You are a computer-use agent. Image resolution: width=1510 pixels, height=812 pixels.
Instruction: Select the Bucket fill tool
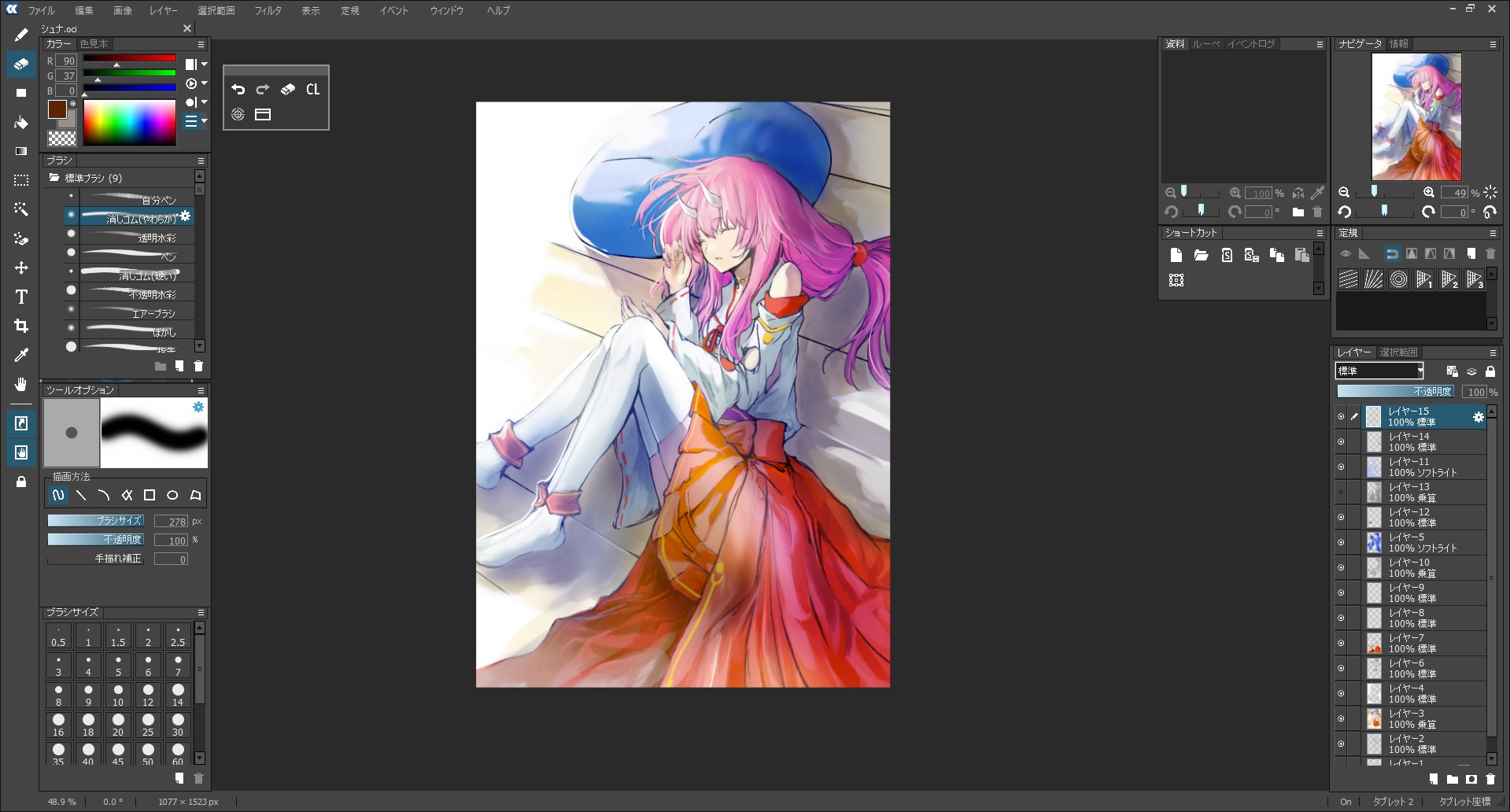pos(21,123)
